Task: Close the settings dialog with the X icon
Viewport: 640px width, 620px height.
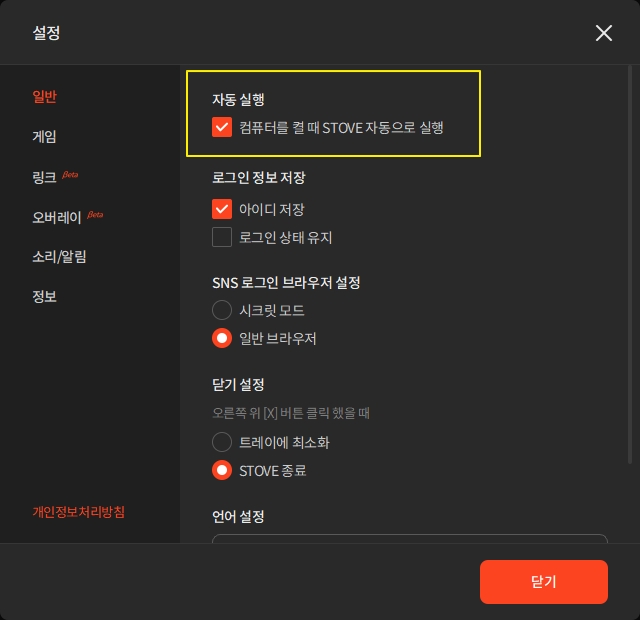Action: coord(603,33)
